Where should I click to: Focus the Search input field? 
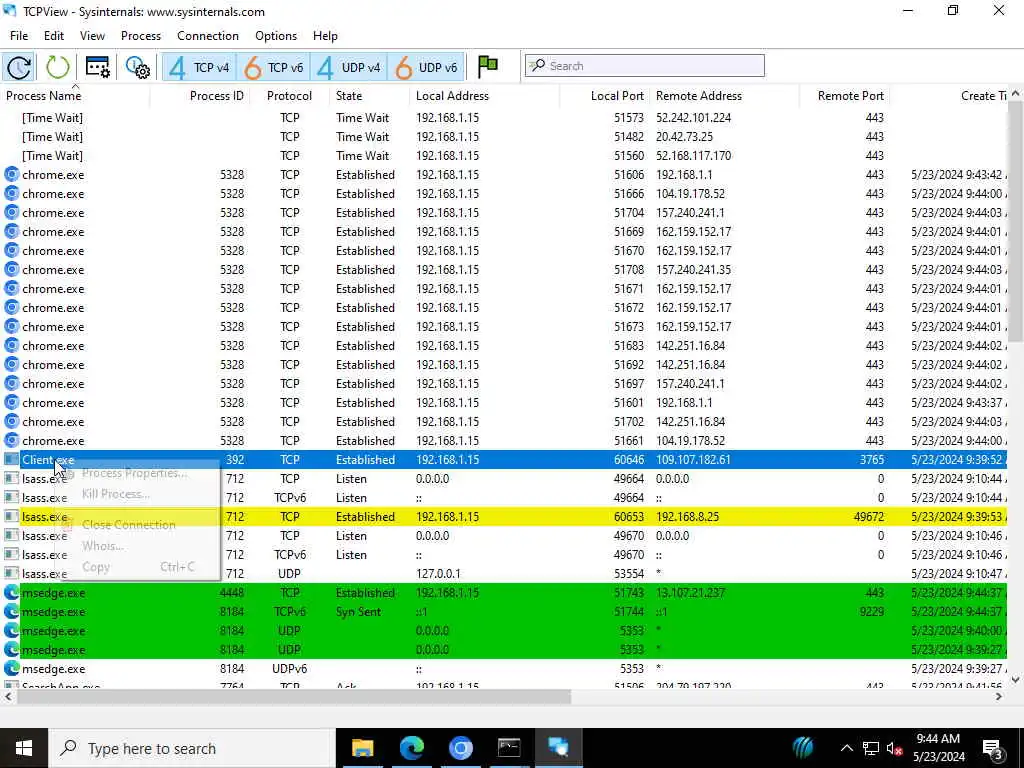pyautogui.click(x=645, y=66)
